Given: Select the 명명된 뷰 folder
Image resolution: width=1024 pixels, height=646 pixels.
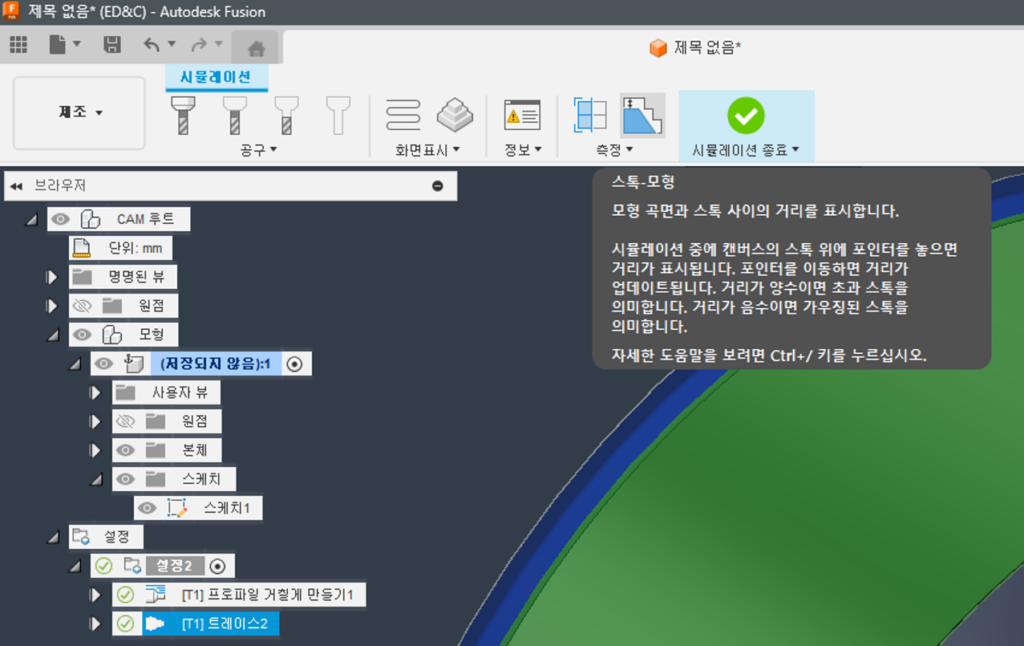Looking at the screenshot, I should click(x=123, y=277).
